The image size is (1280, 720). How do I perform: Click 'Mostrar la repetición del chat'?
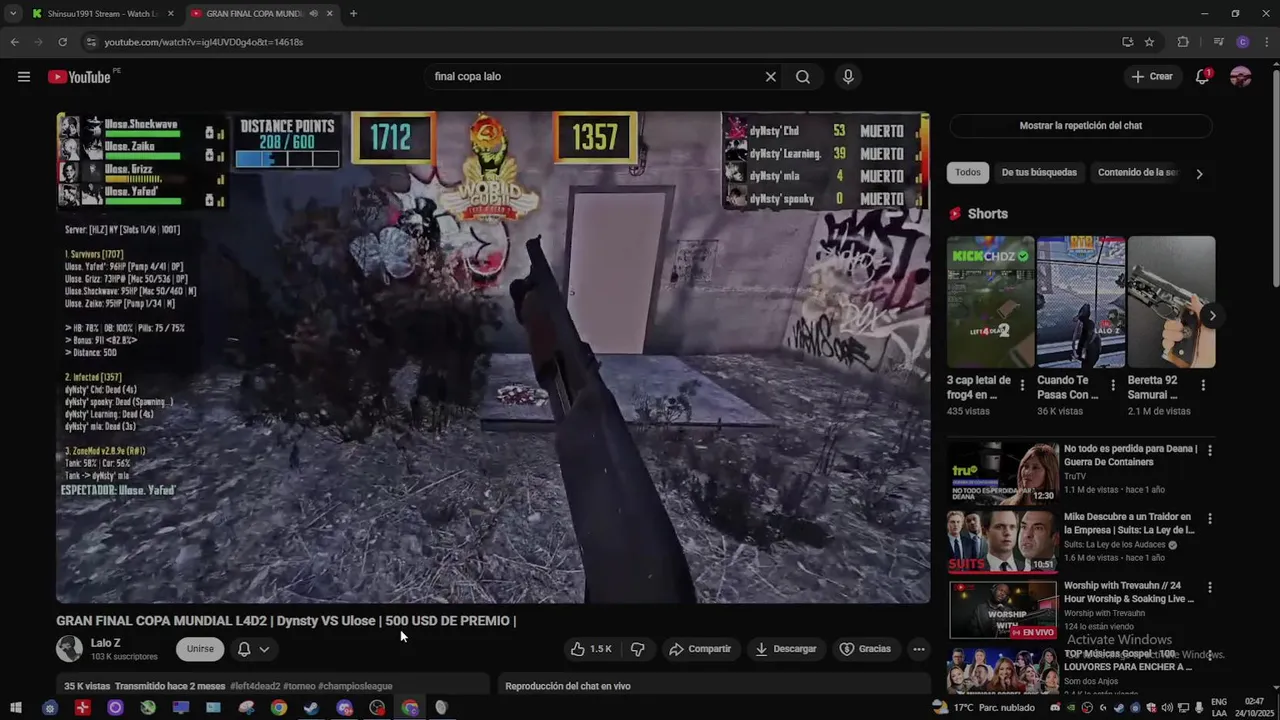(1080, 126)
